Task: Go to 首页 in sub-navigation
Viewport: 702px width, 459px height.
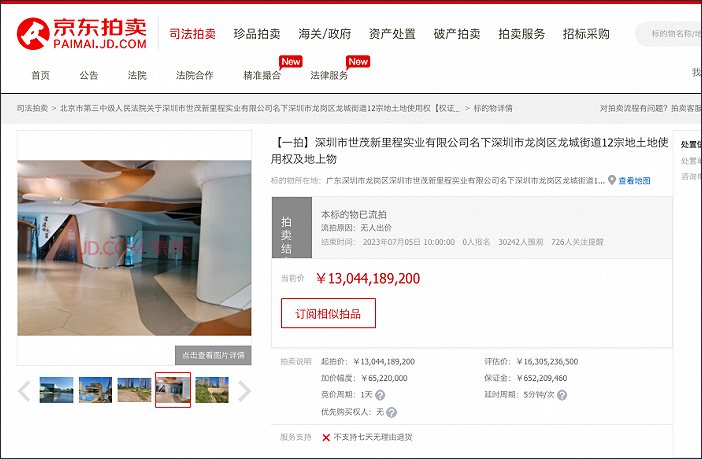Action: [40, 75]
